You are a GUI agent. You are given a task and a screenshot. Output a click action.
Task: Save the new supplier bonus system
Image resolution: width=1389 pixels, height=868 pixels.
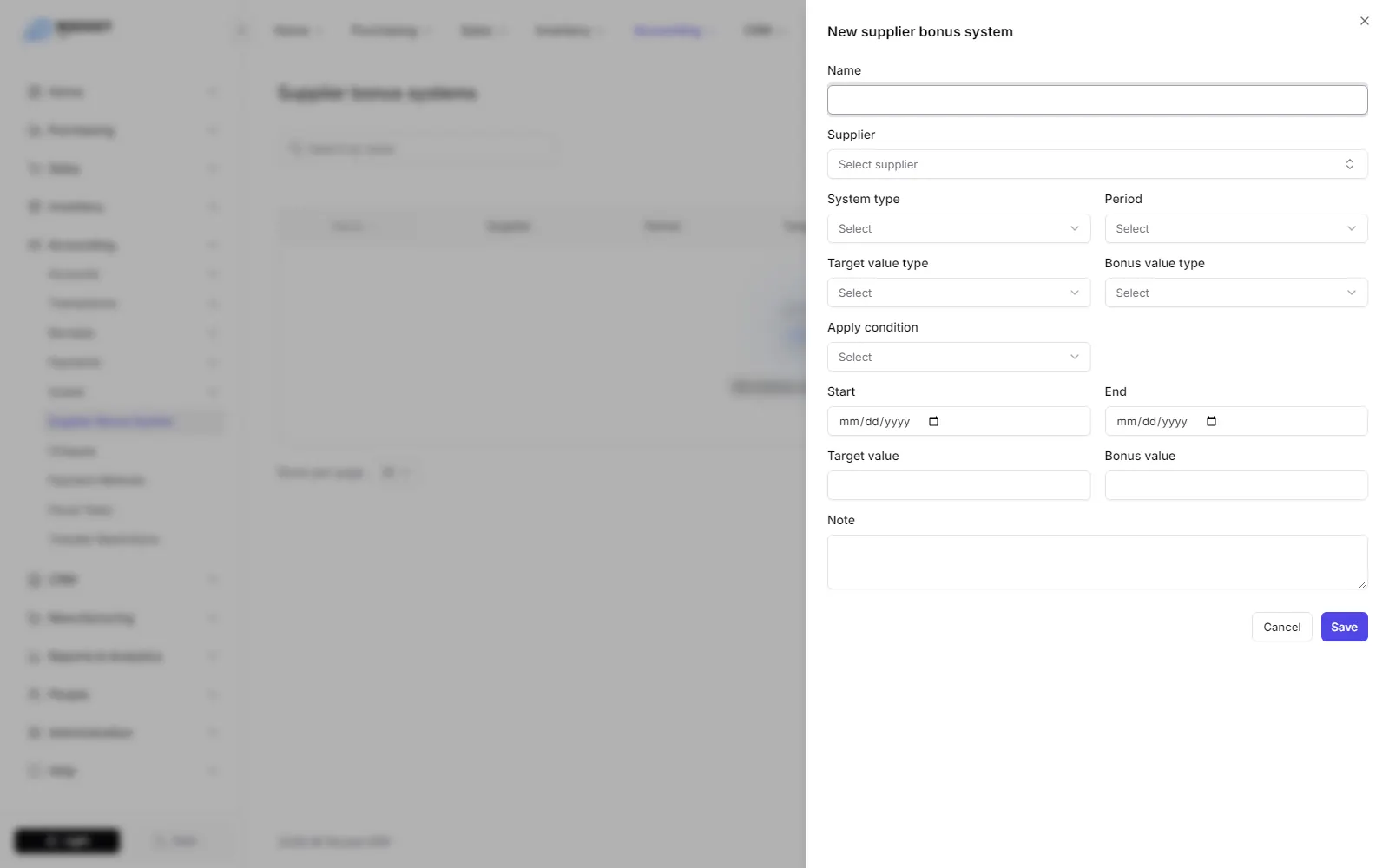pyautogui.click(x=1344, y=627)
